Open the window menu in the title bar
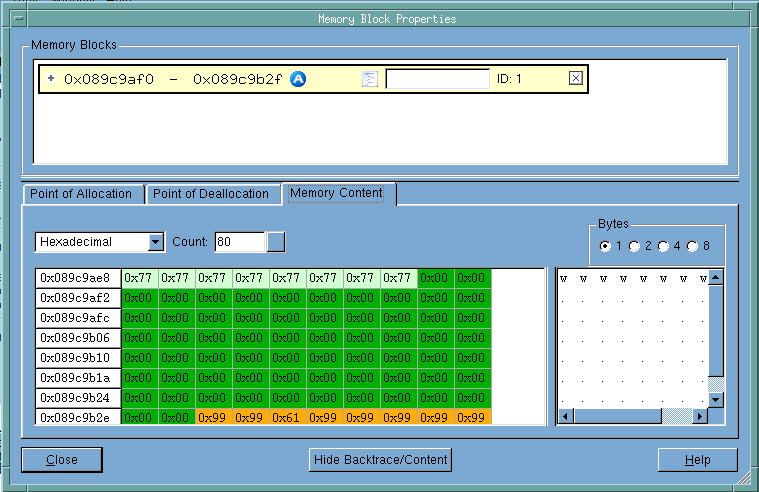759x492 pixels. pyautogui.click(x=20, y=18)
